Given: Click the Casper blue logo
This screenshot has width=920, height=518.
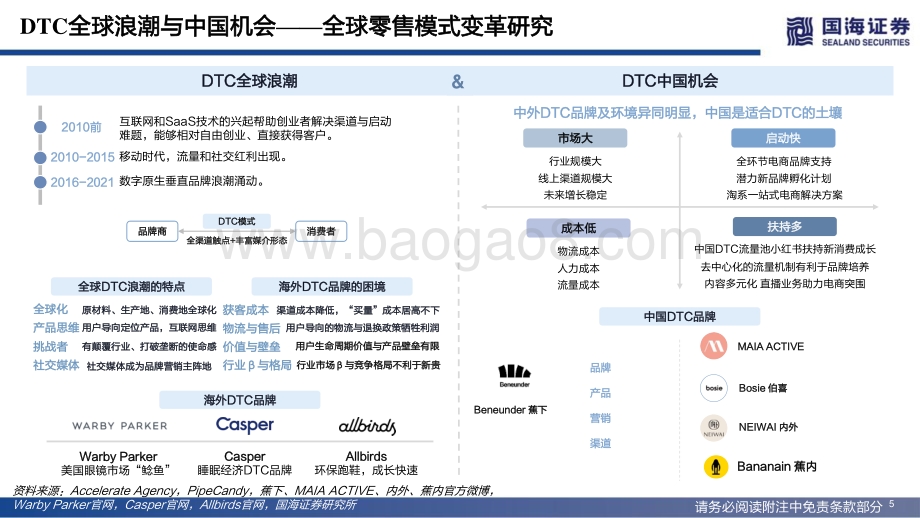Looking at the screenshot, I should pyautogui.click(x=245, y=424).
